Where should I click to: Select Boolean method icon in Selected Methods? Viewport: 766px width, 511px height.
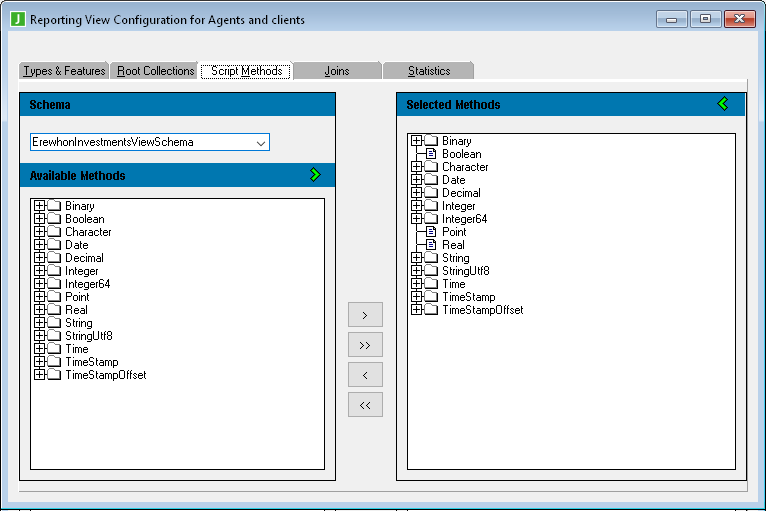(x=432, y=154)
